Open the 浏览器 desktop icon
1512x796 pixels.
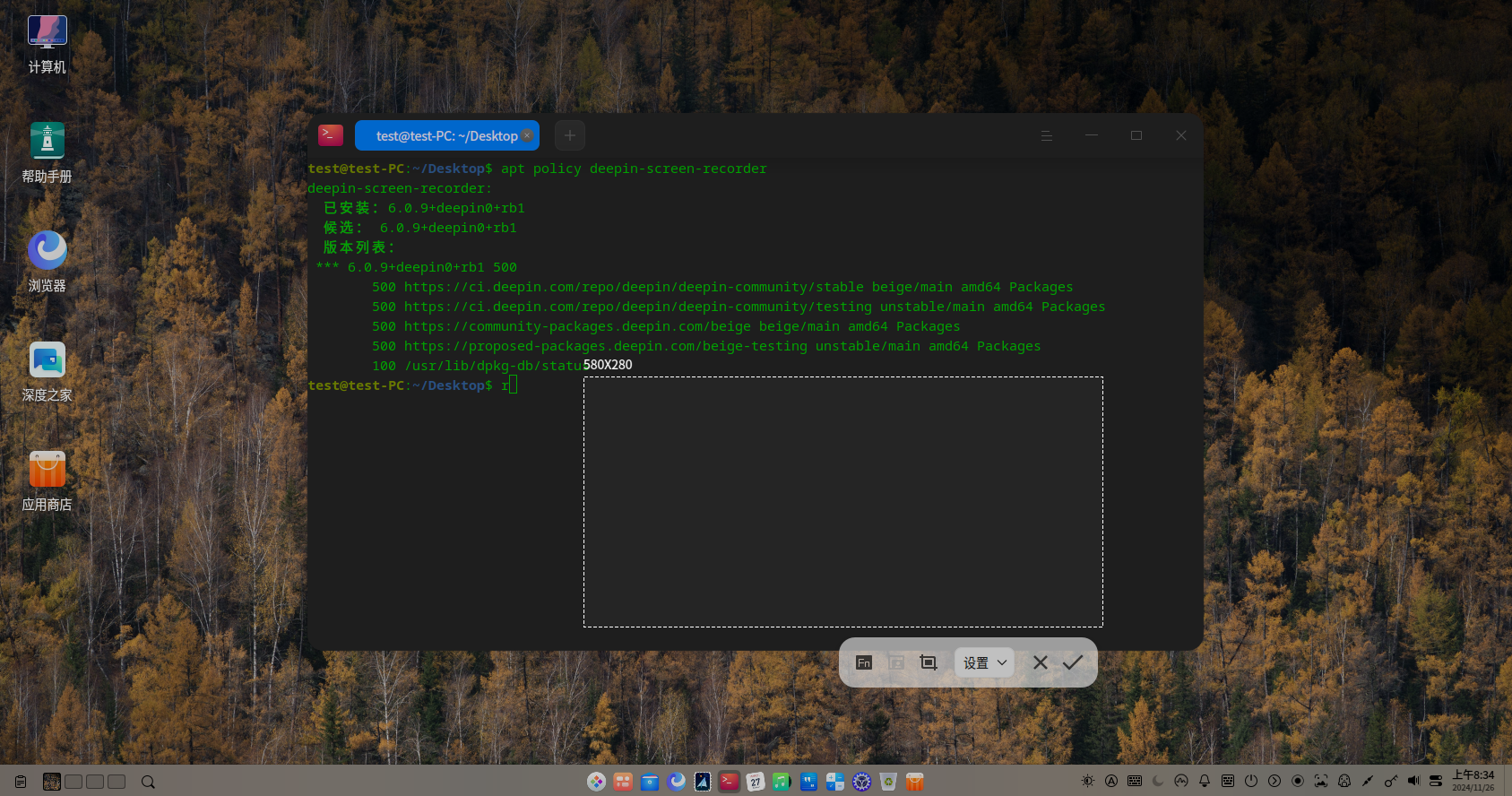tap(48, 263)
